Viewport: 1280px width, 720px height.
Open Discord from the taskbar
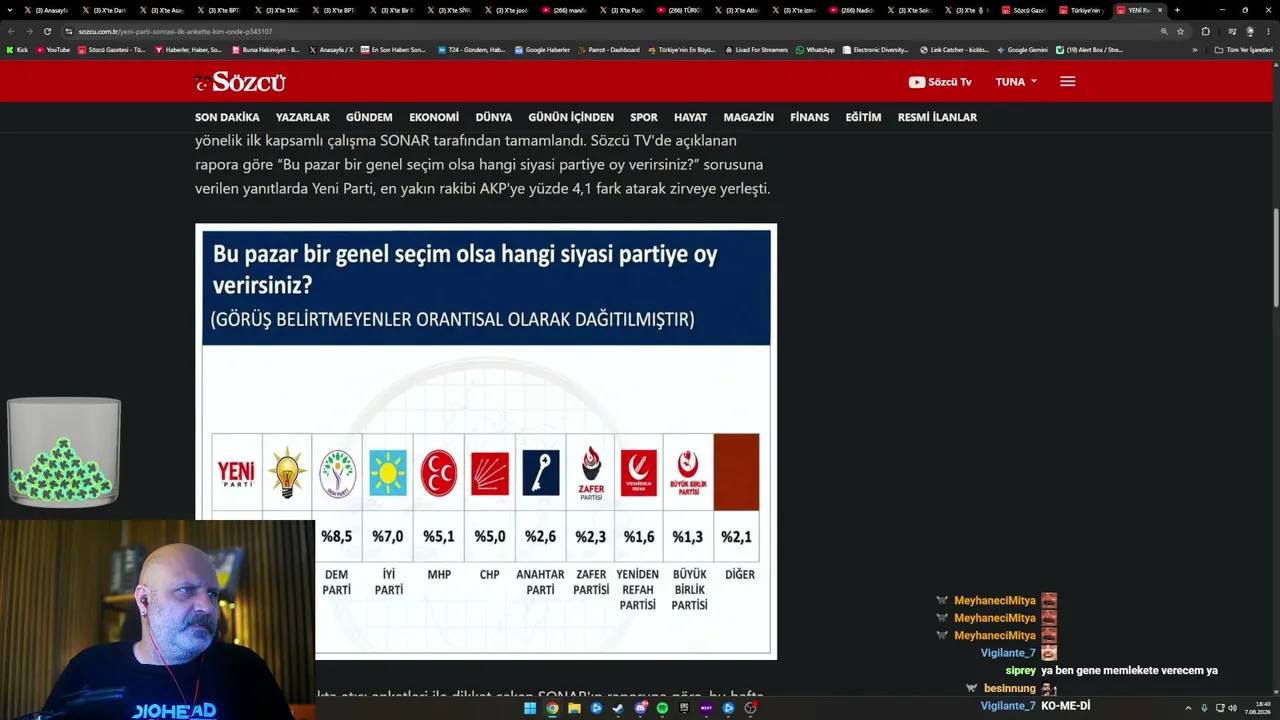[x=640, y=708]
